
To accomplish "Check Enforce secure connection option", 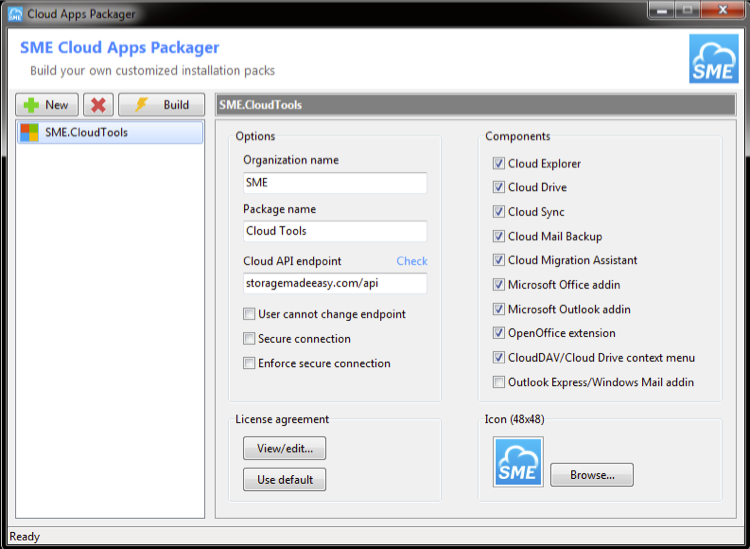I will [249, 363].
